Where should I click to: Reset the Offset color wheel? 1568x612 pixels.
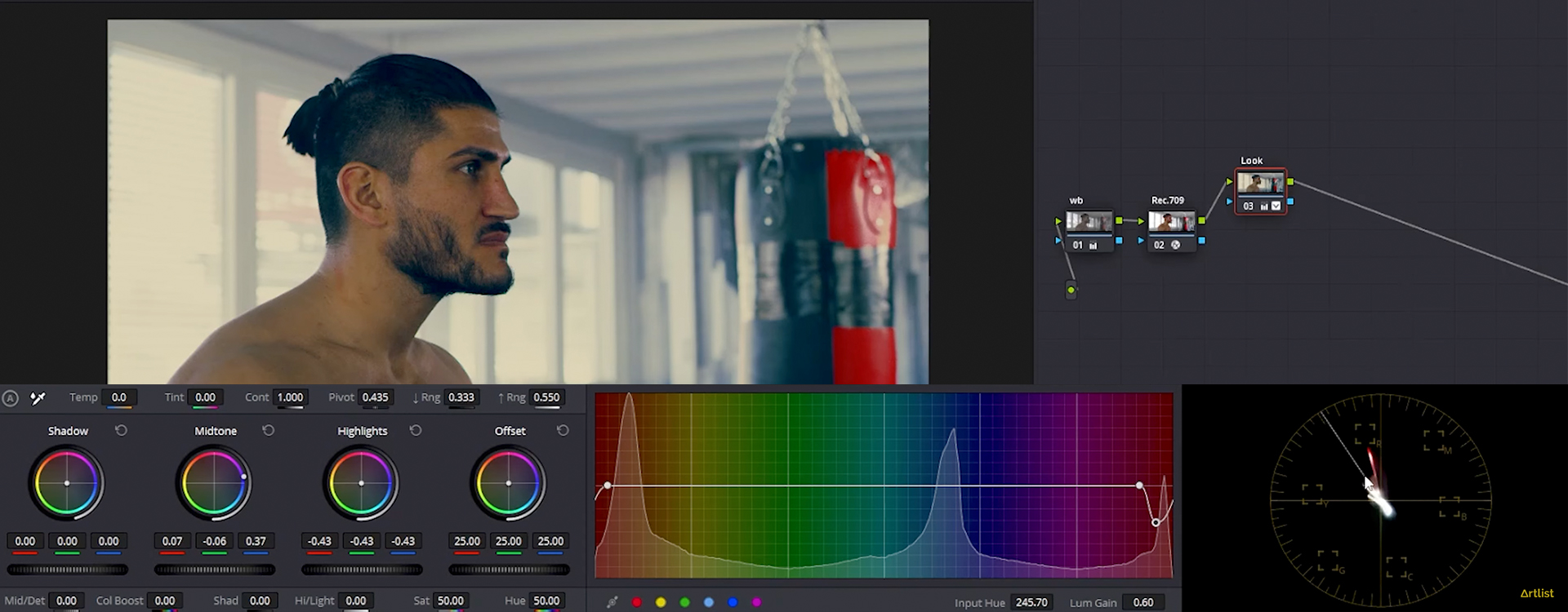point(563,431)
